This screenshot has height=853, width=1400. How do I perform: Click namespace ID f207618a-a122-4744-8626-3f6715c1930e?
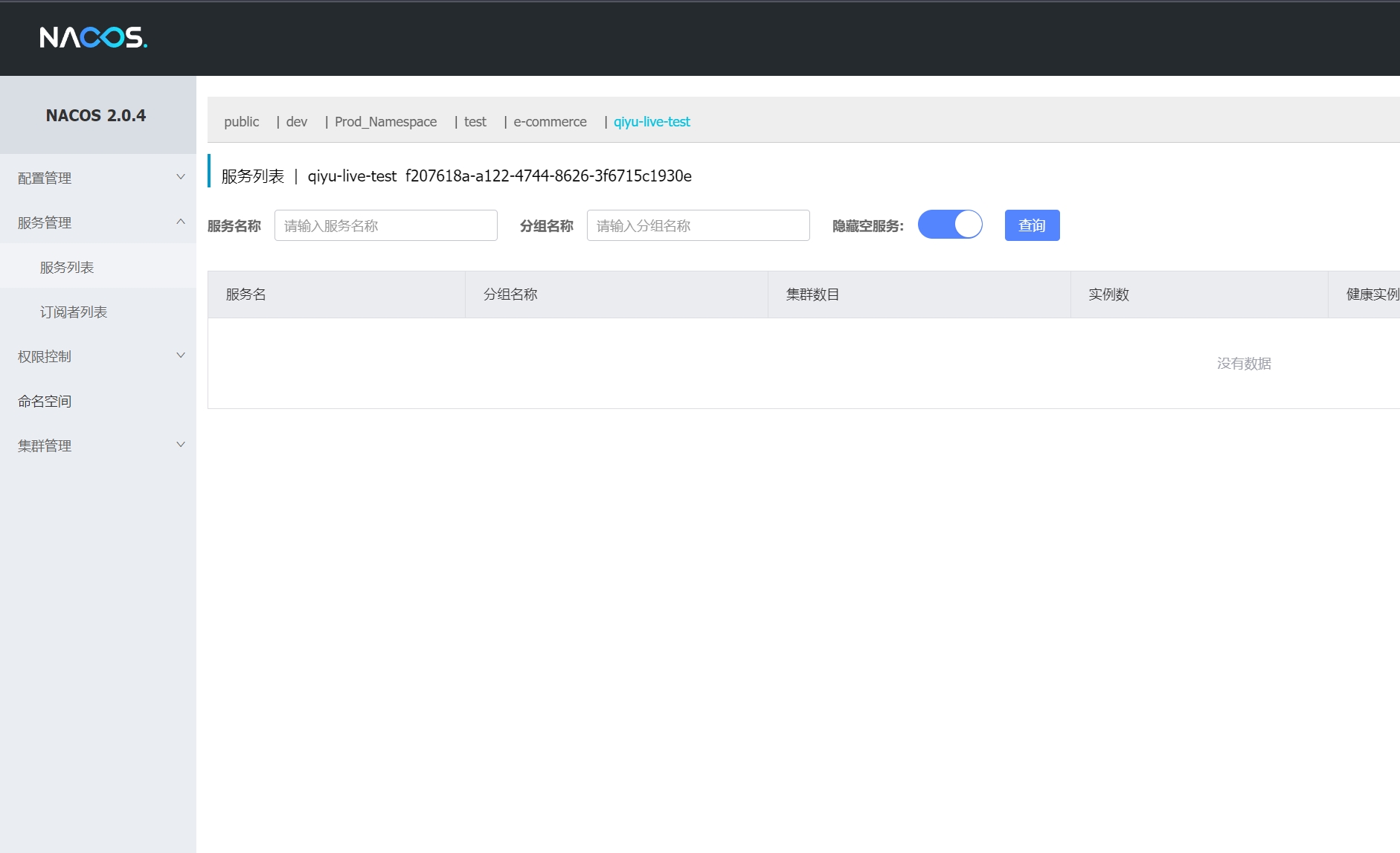pyautogui.click(x=548, y=176)
